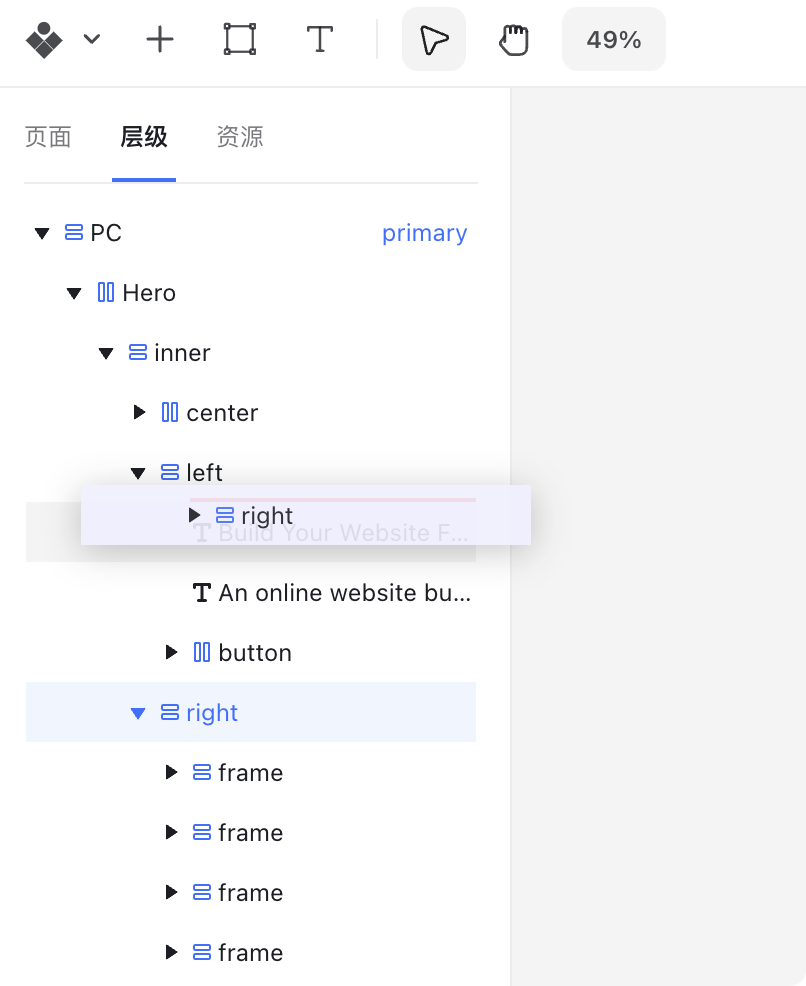Open the 资源 tab
The width and height of the screenshot is (806, 986).
point(240,137)
